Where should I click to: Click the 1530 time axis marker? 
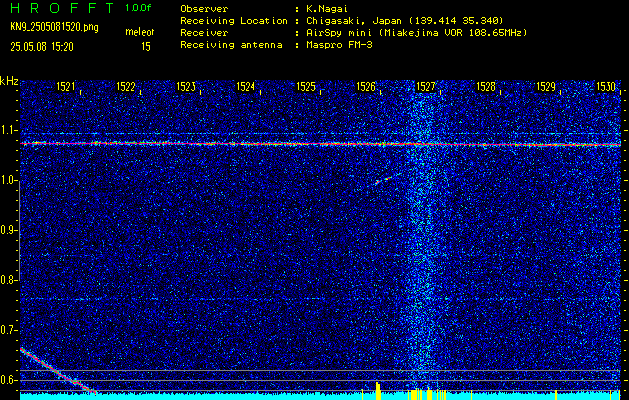[606, 86]
